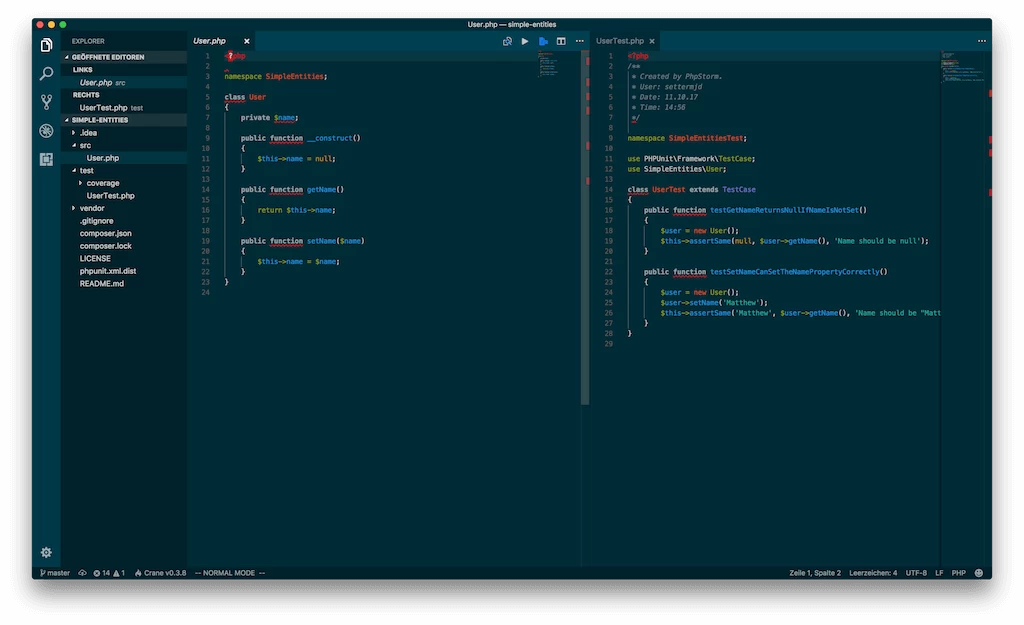Click the smiley feedback icon in the status bar
This screenshot has height=625, width=1024.
coord(978,573)
